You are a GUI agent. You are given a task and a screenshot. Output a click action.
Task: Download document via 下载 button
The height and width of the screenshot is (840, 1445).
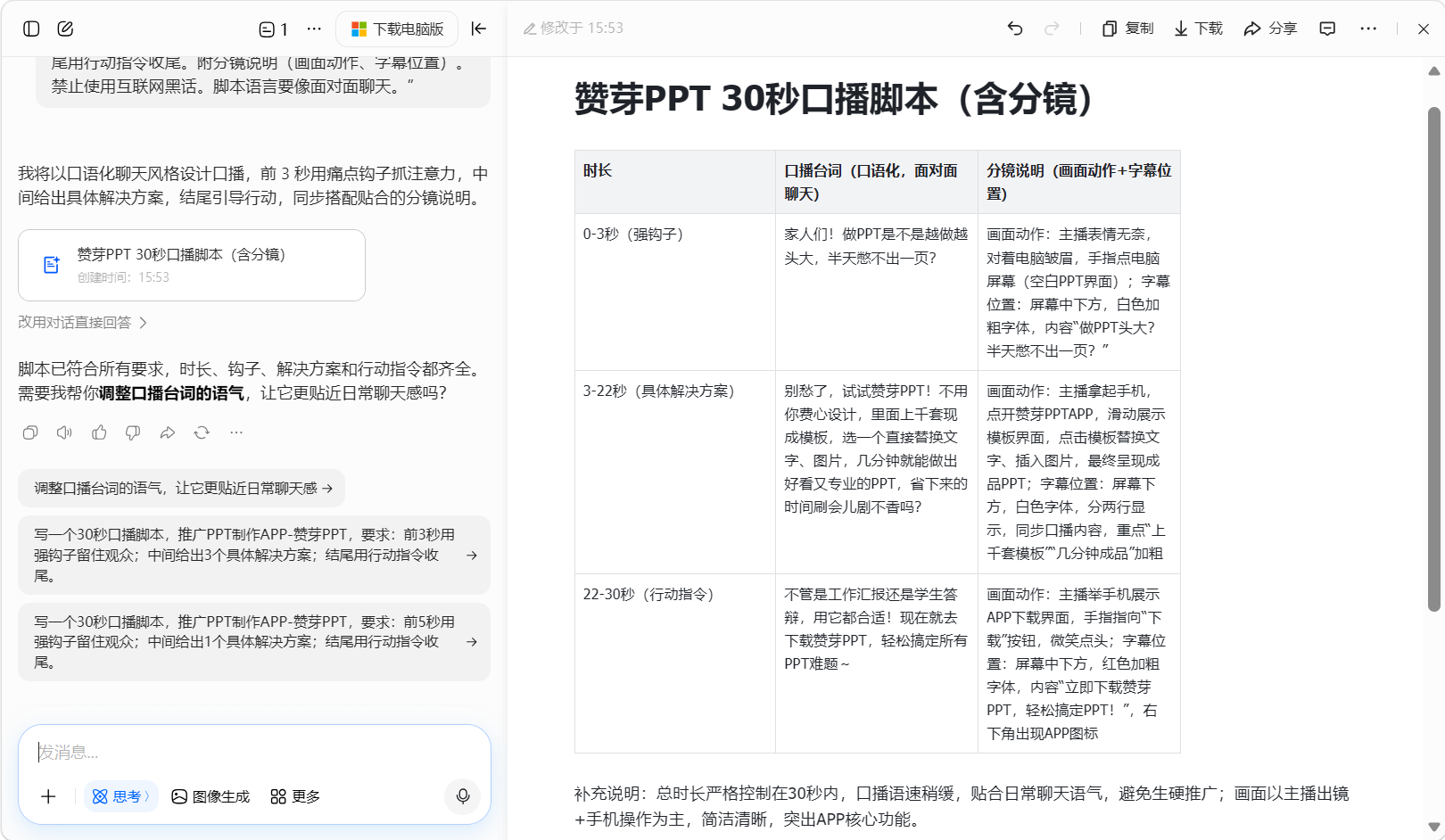(x=1198, y=29)
